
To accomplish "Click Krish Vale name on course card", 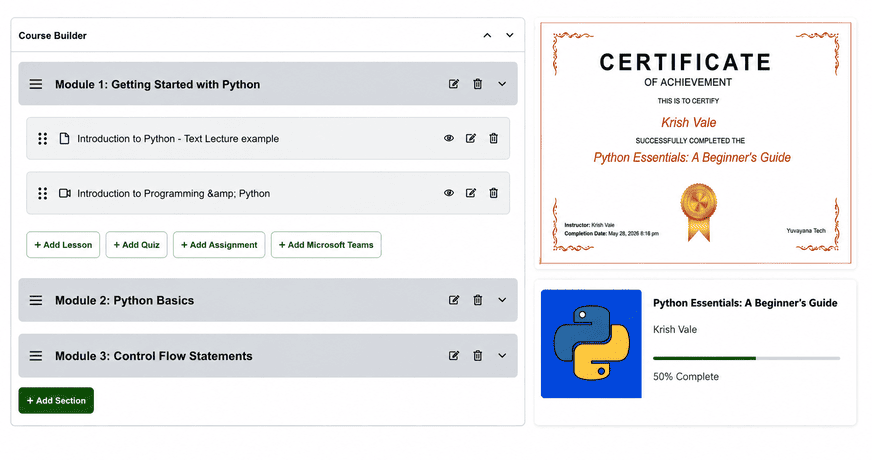I will tap(675, 329).
